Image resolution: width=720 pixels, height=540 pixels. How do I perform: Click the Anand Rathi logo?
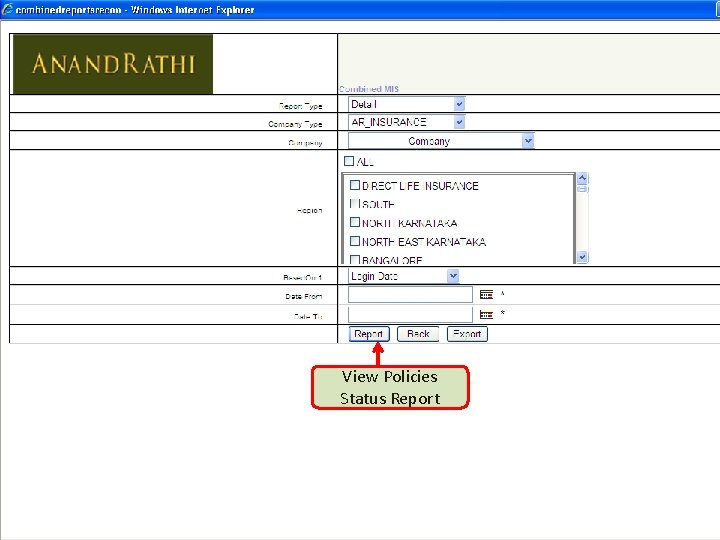click(x=113, y=64)
